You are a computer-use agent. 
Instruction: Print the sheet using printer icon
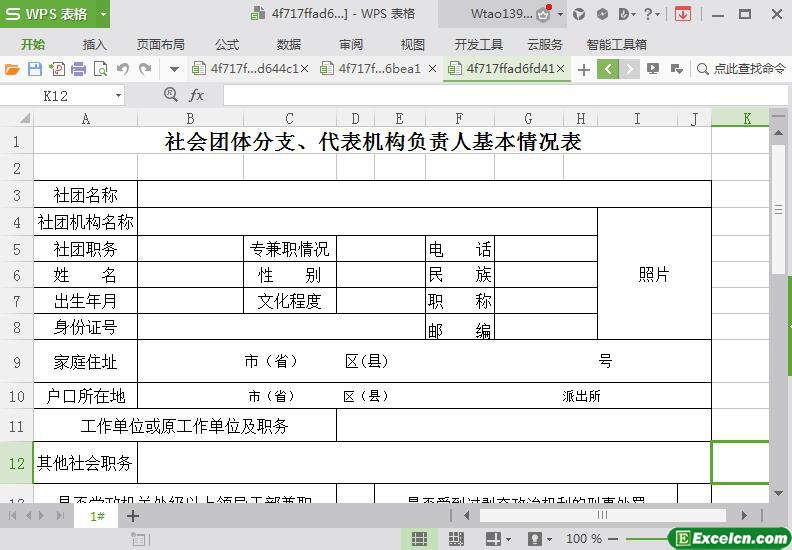point(78,69)
